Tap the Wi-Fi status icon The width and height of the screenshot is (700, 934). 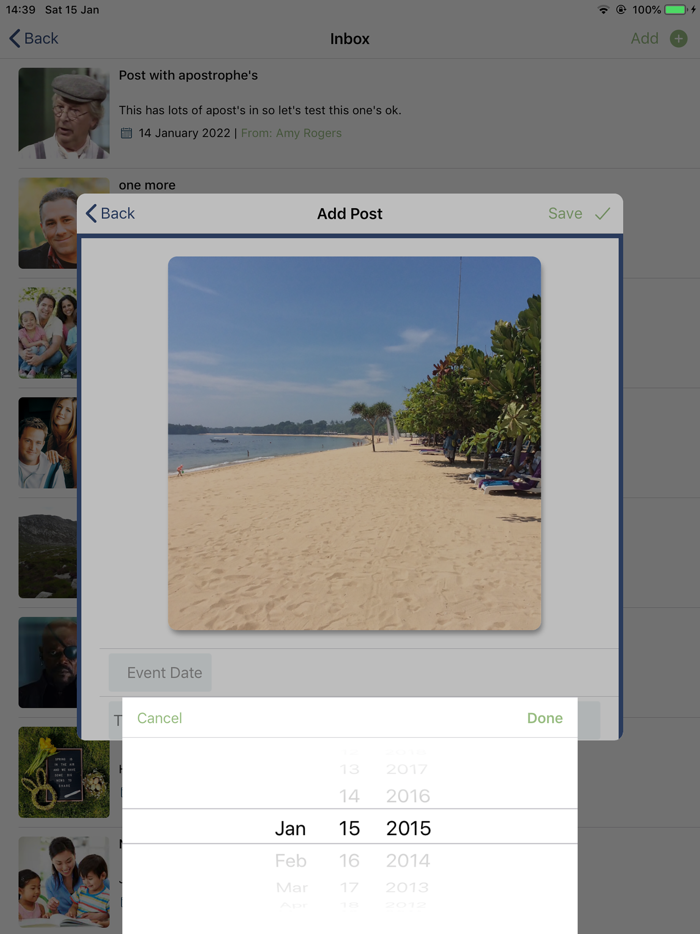tap(603, 10)
